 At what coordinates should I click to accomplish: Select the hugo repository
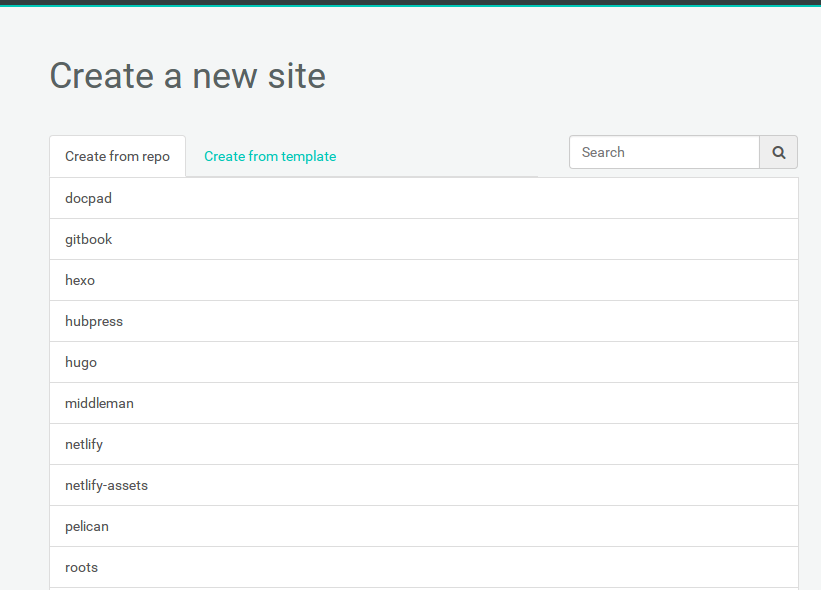424,362
